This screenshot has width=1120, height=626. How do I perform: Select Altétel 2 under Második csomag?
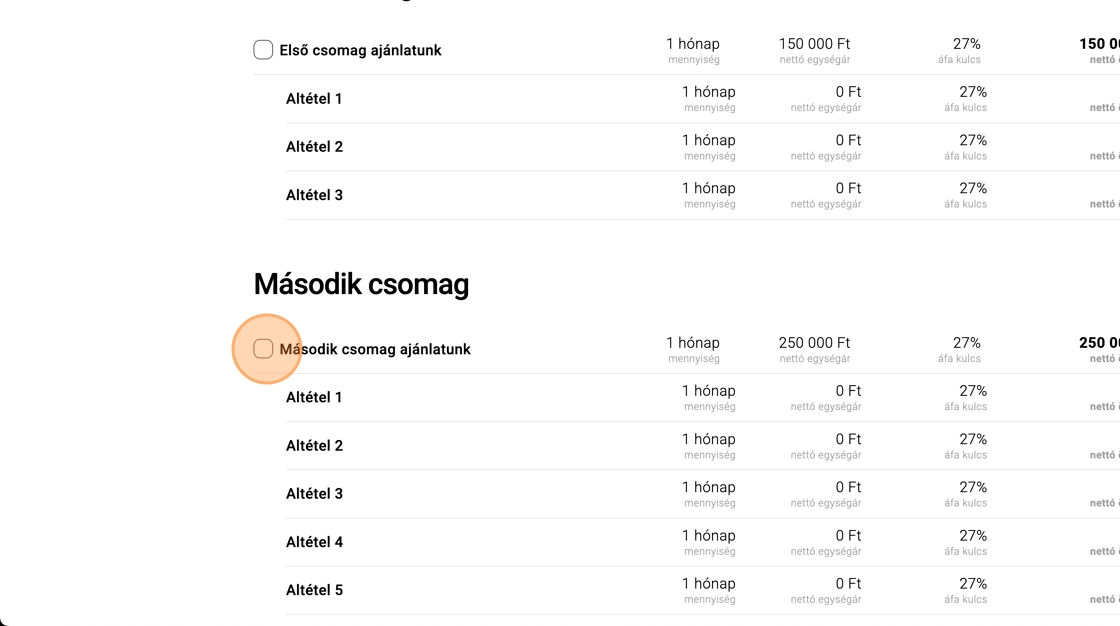click(x=314, y=446)
